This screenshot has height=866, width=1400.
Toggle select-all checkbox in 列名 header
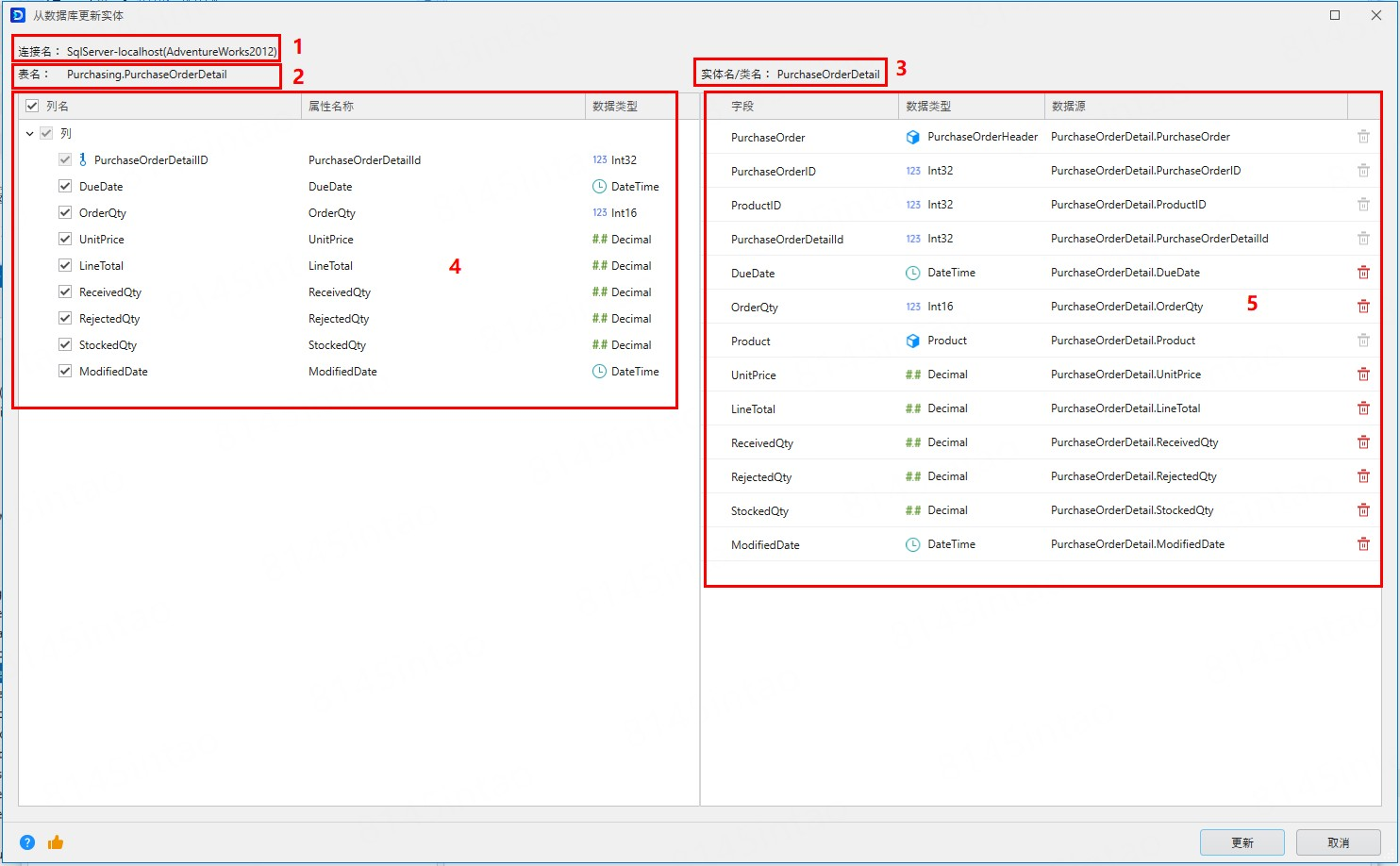tap(32, 107)
